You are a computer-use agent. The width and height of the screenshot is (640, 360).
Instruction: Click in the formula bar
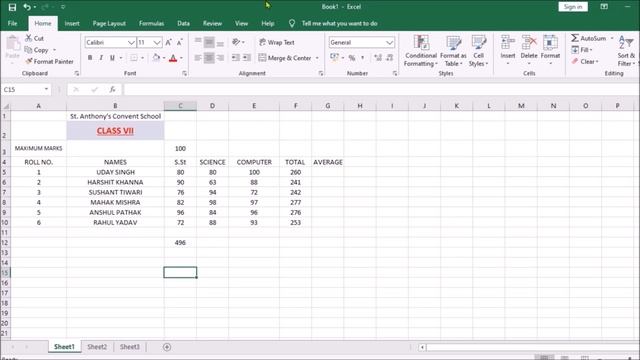(x=381, y=89)
